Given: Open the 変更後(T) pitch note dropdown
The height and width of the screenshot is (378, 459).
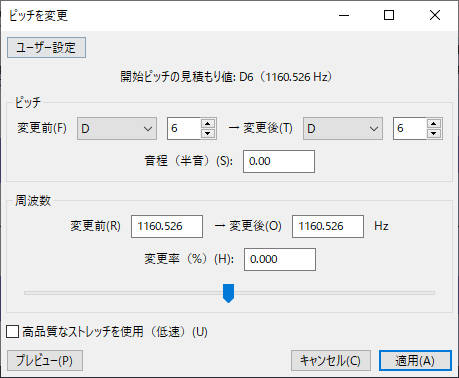Looking at the screenshot, I should coord(343,128).
